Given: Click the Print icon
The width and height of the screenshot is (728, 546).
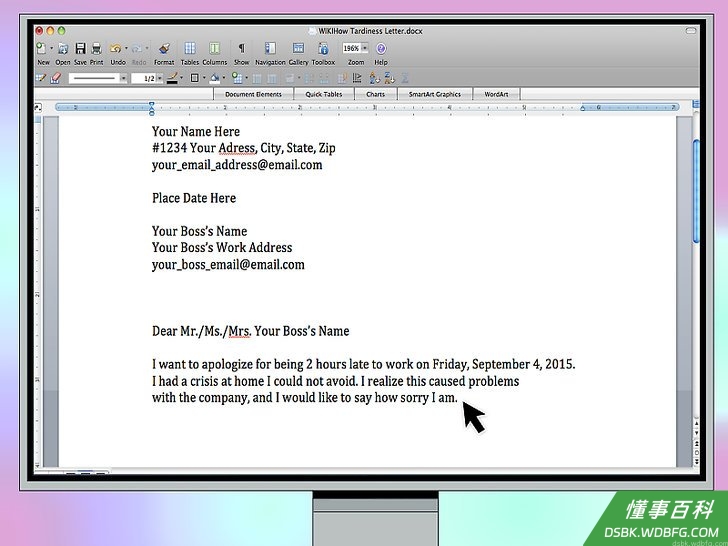Looking at the screenshot, I should [x=96, y=48].
